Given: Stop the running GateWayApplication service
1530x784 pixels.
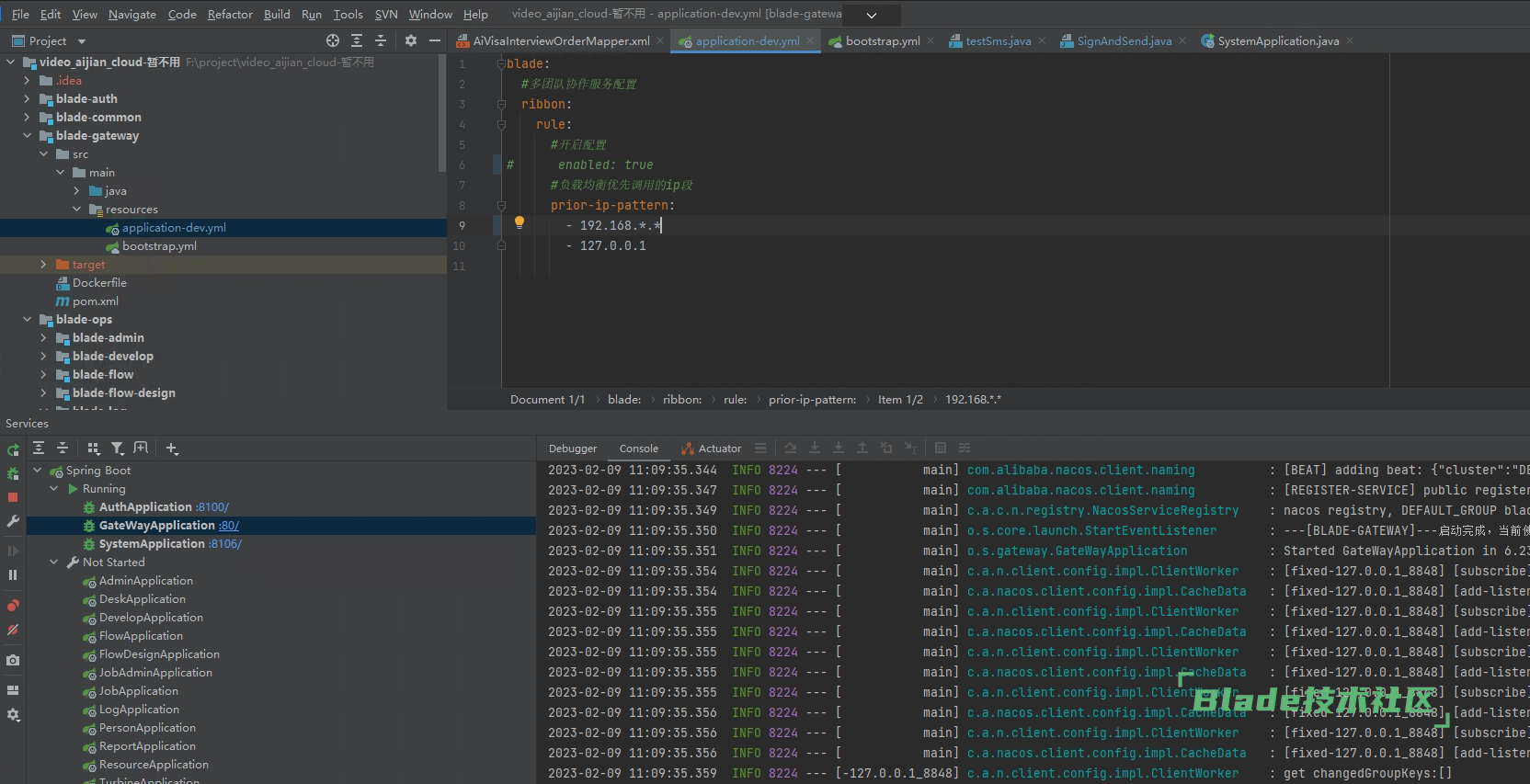Looking at the screenshot, I should click(13, 497).
